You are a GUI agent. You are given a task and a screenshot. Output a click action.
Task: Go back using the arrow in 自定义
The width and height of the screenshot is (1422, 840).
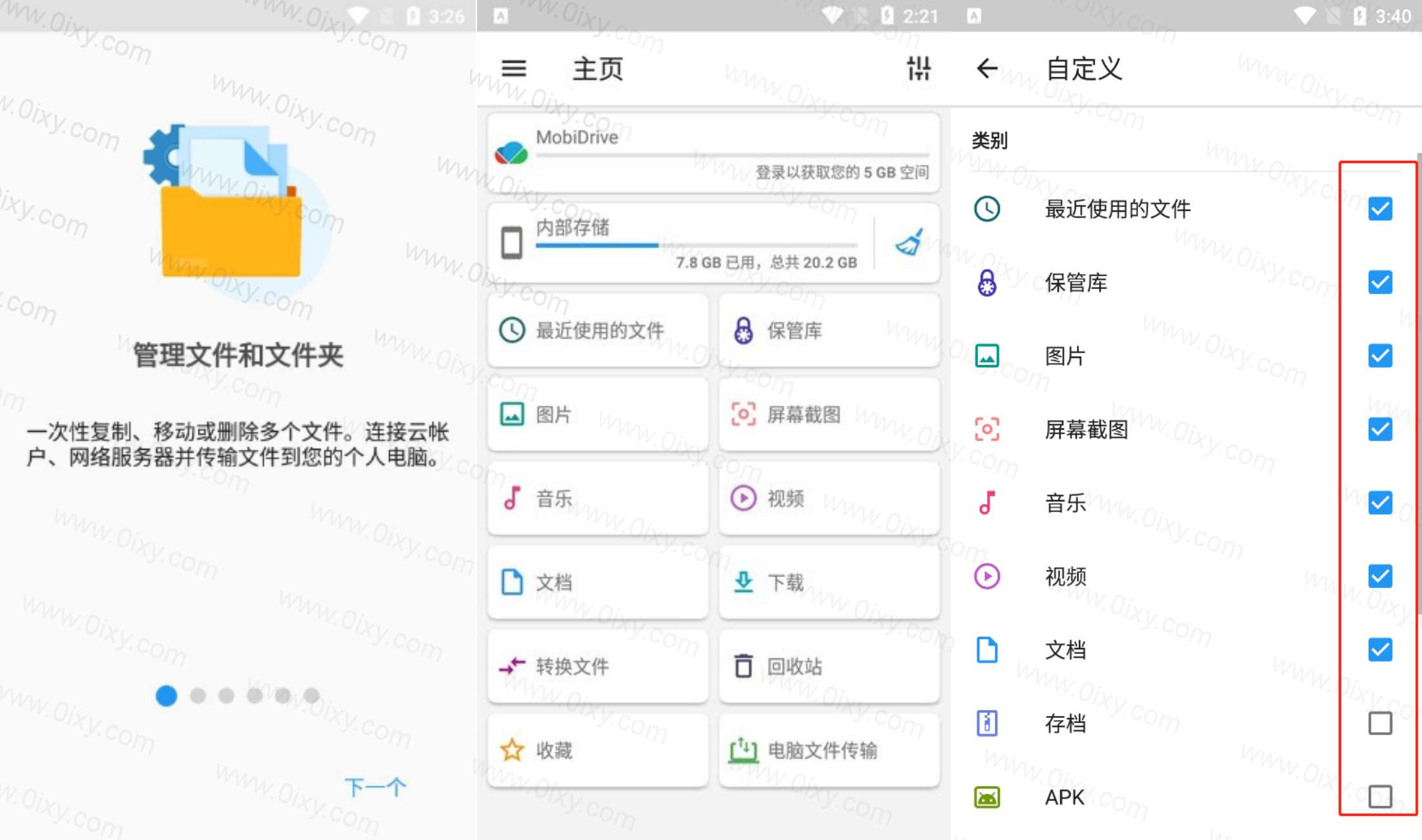click(987, 68)
